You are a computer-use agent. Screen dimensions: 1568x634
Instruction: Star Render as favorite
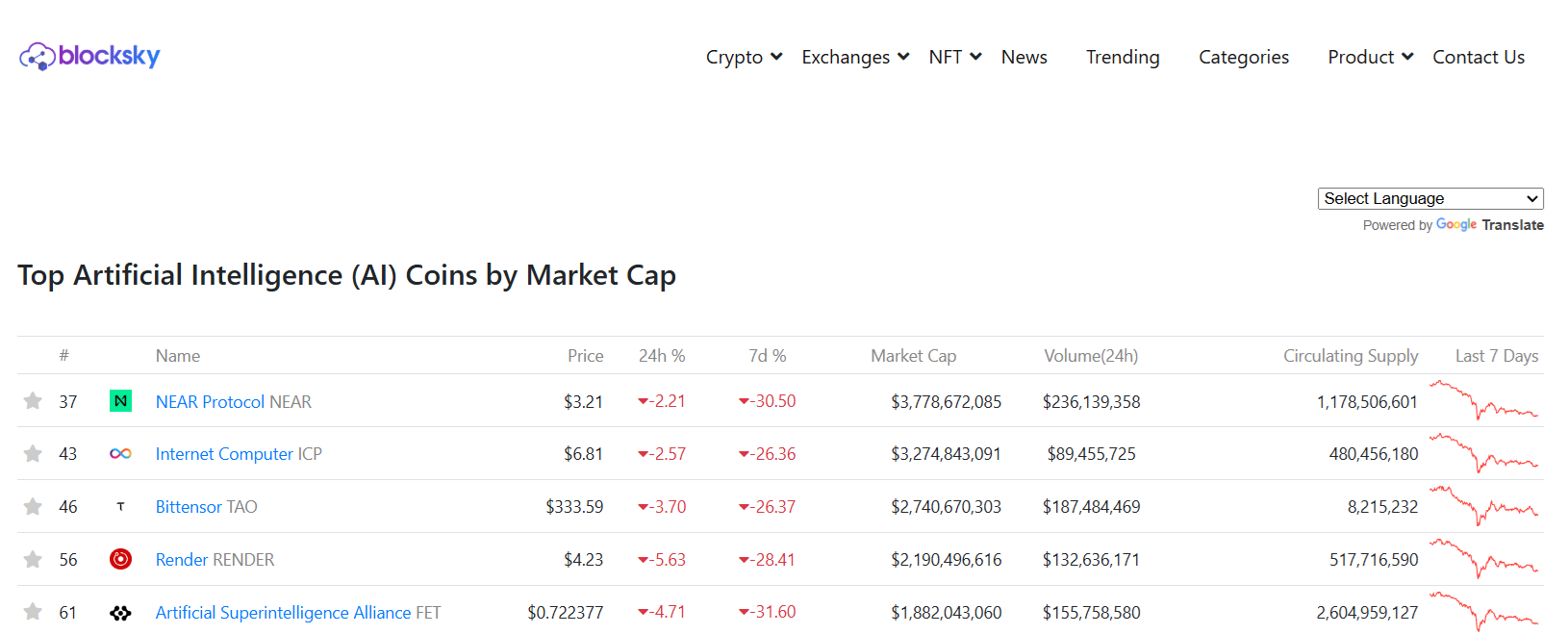coord(33,559)
